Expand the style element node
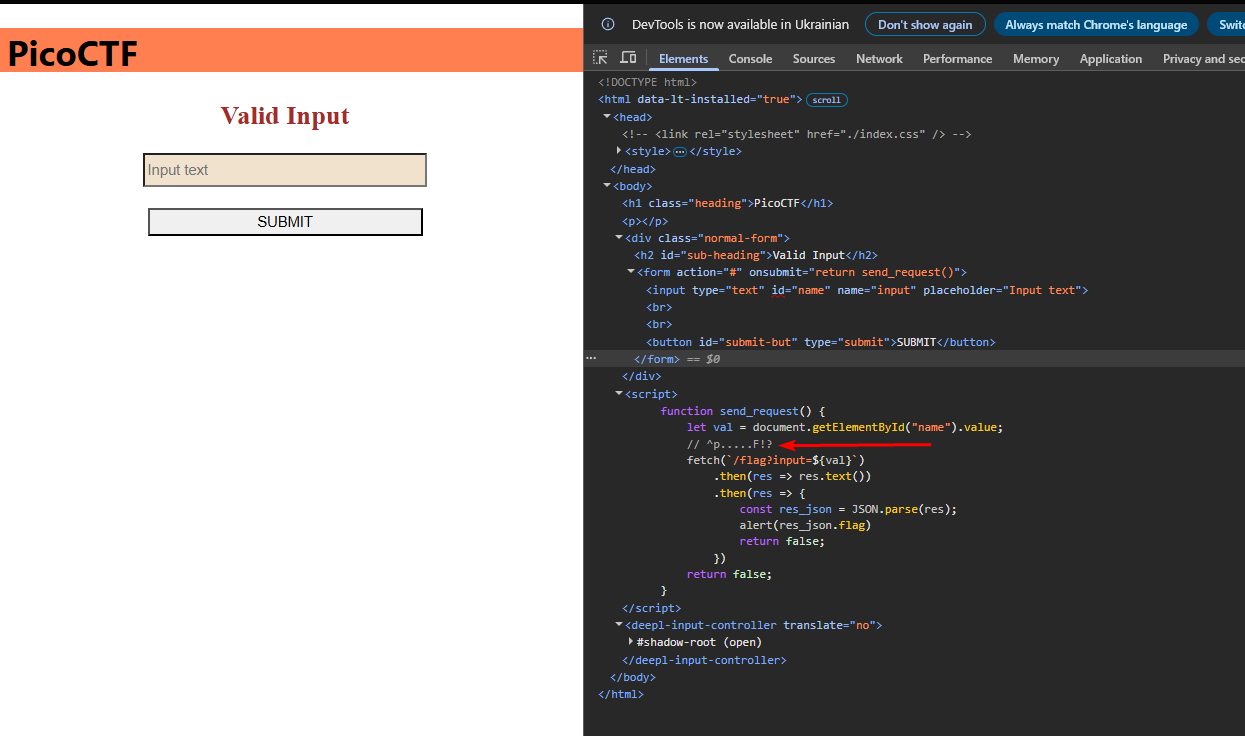The image size is (1245, 736). (620, 151)
